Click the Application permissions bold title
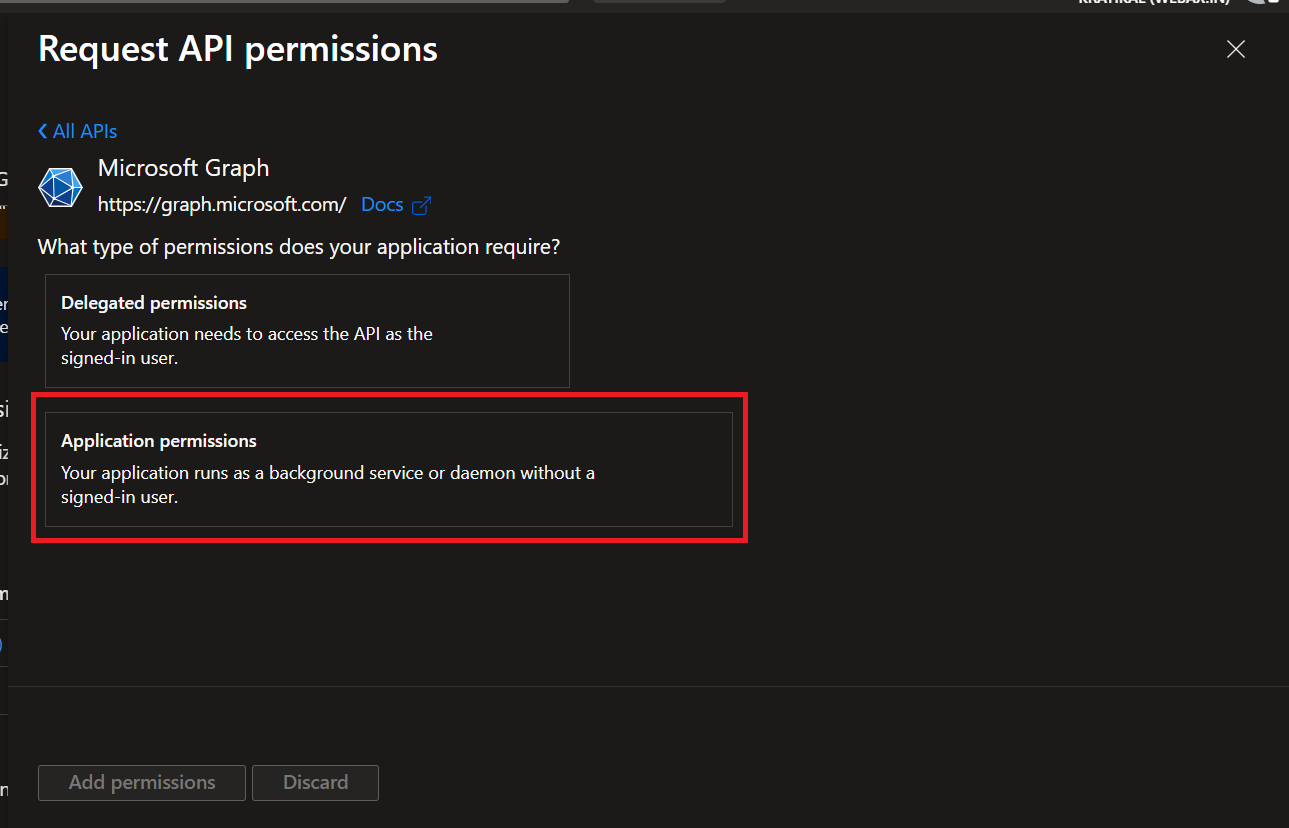 (x=159, y=441)
